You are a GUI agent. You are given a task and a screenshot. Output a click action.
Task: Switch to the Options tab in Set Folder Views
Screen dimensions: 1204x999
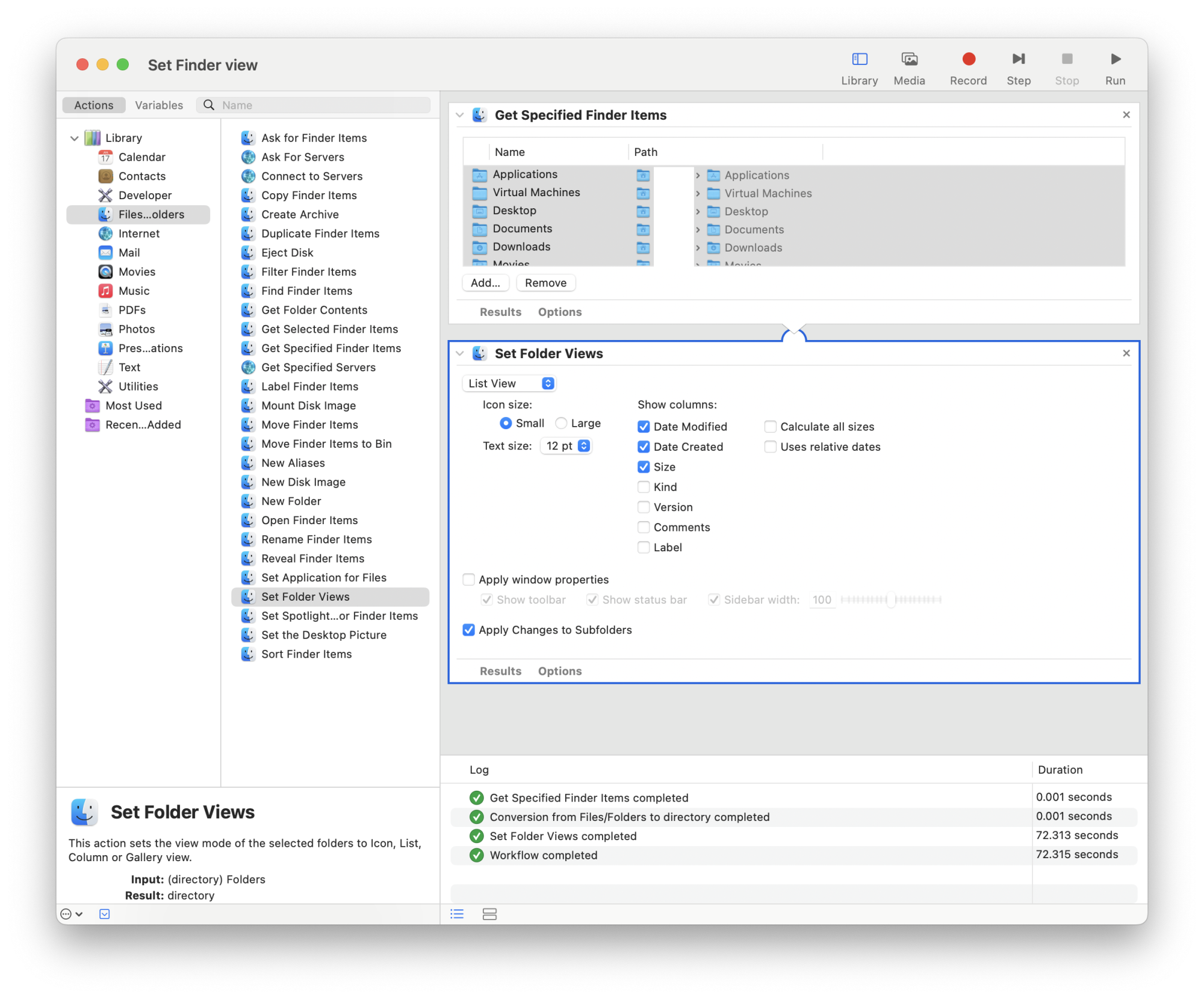(560, 670)
